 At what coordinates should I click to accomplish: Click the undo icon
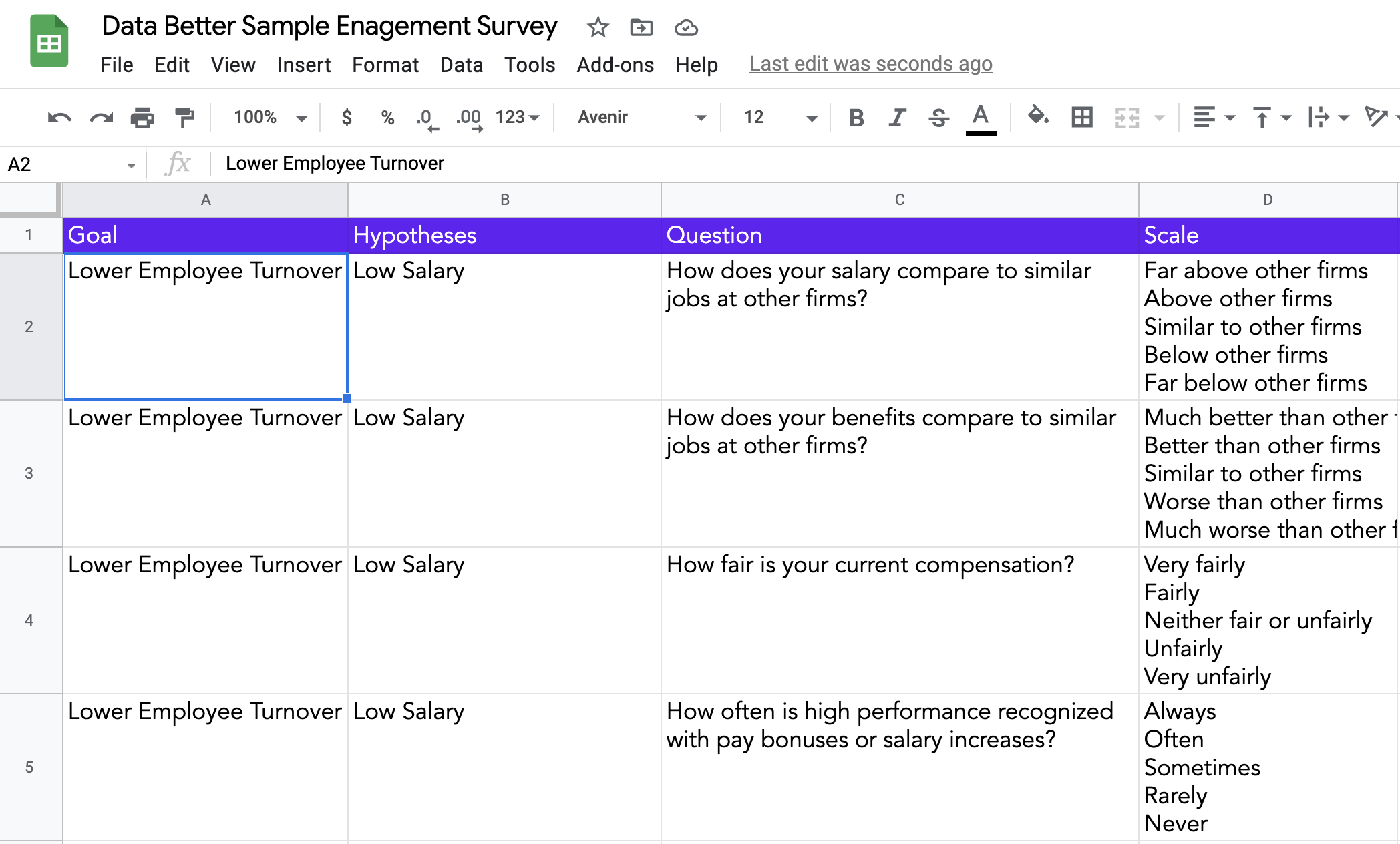(x=59, y=117)
